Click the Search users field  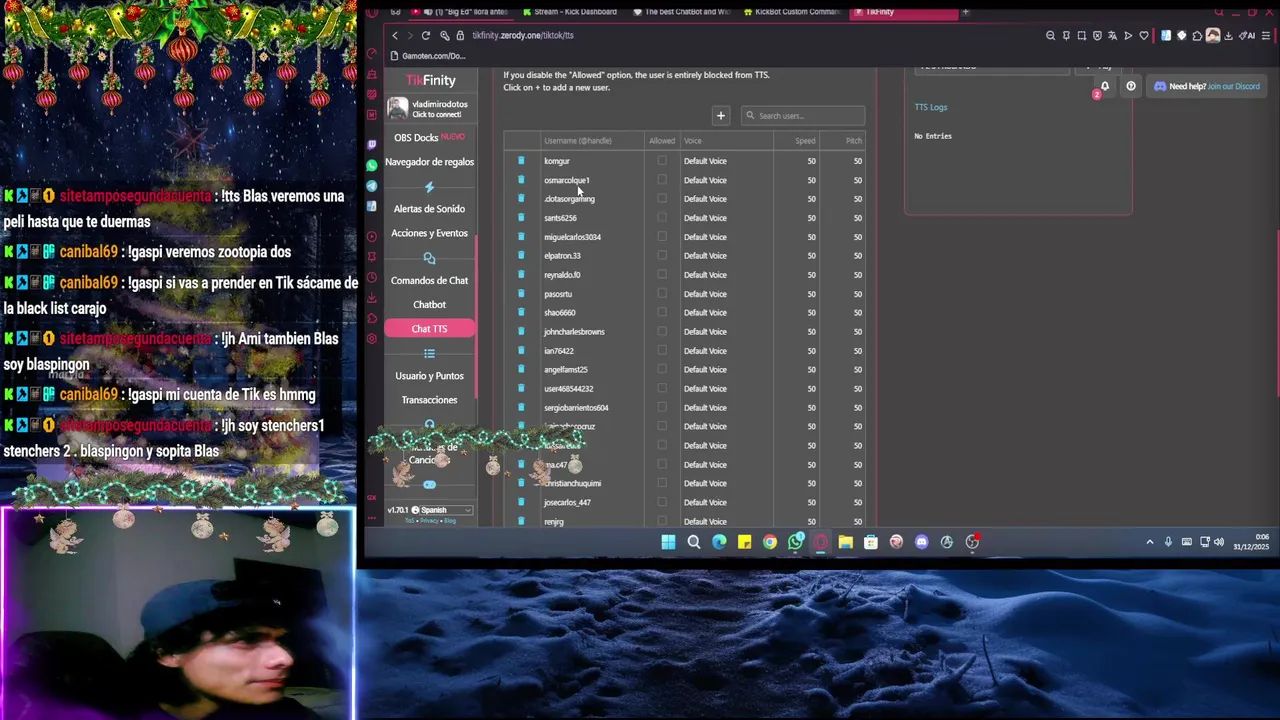tap(803, 116)
